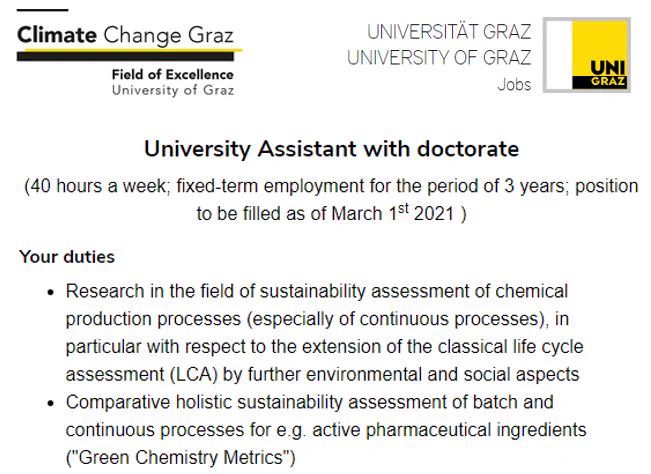The width and height of the screenshot is (651, 474).
Task: Click the second bullet about comparative assessment
Action: (x=326, y=430)
